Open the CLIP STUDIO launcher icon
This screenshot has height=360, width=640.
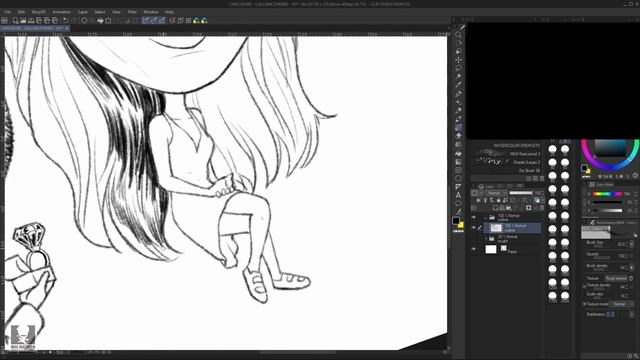(4, 20)
